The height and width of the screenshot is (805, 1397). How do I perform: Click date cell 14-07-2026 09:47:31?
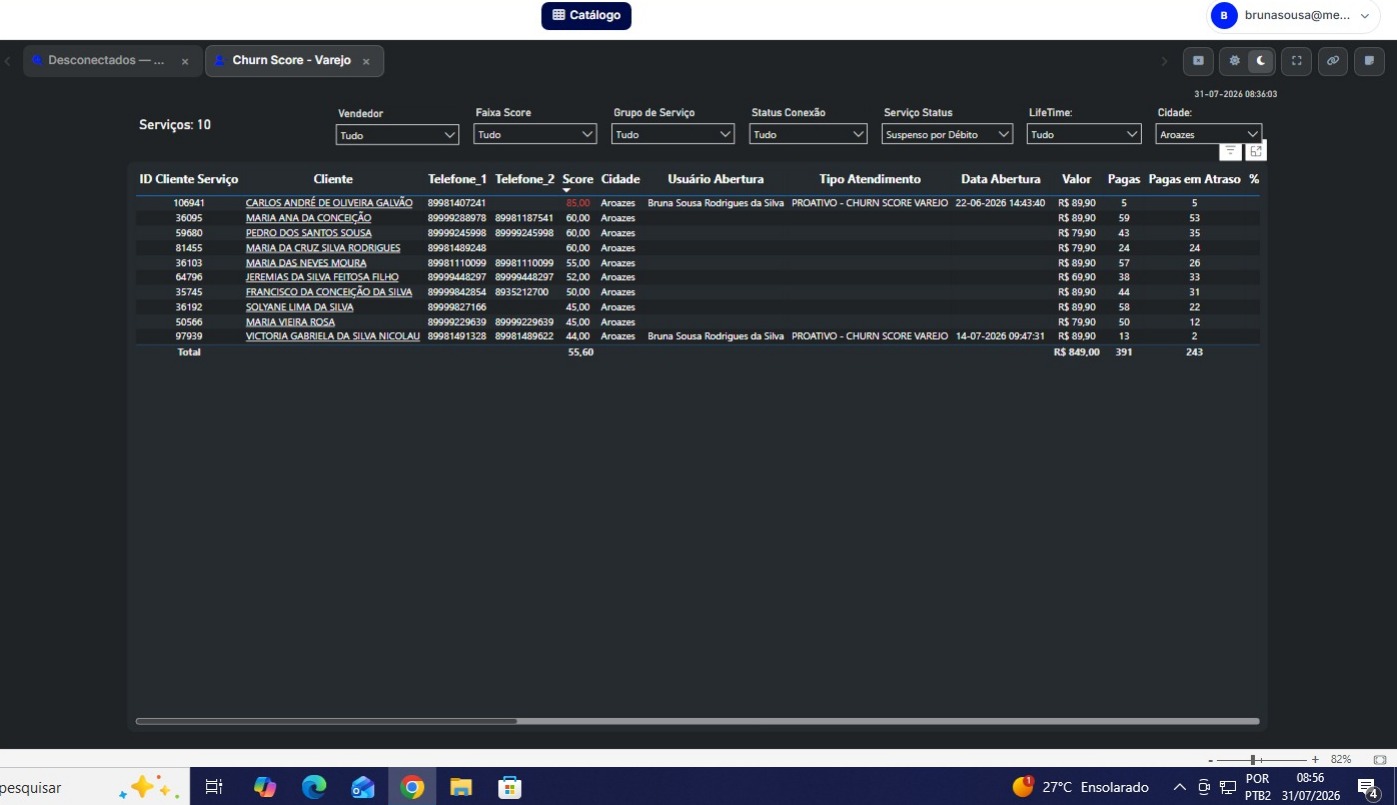tap(1000, 336)
